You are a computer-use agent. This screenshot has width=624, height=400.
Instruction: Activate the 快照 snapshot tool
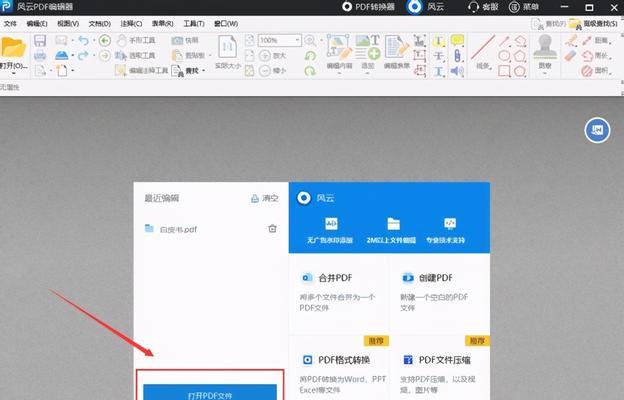[x=185, y=40]
